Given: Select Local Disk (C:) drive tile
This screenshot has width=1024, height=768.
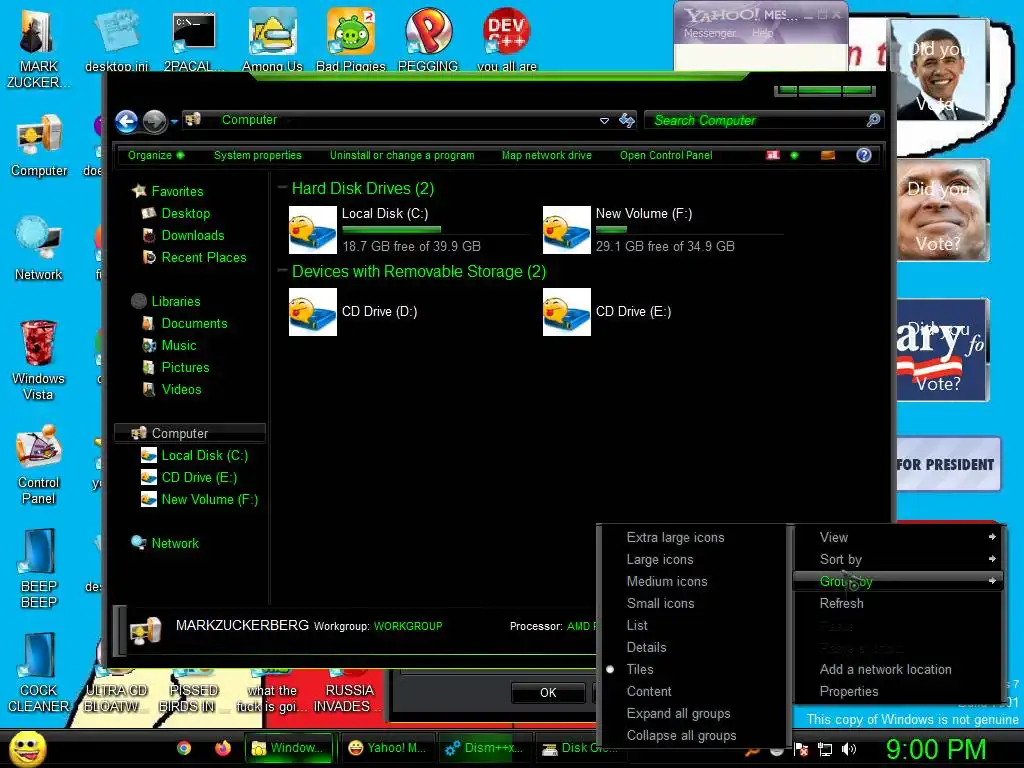Looking at the screenshot, I should [x=408, y=230].
